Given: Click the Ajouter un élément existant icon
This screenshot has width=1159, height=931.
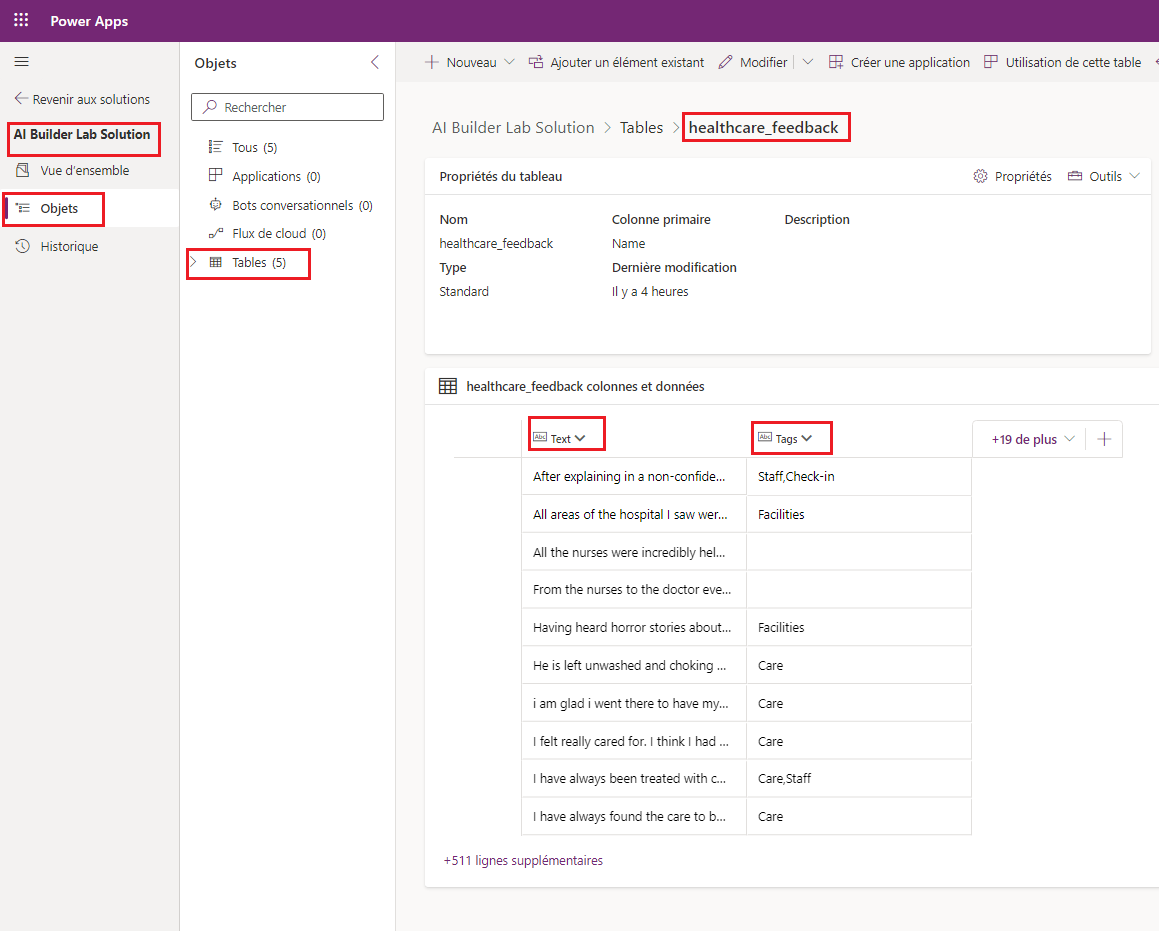Looking at the screenshot, I should (x=536, y=62).
